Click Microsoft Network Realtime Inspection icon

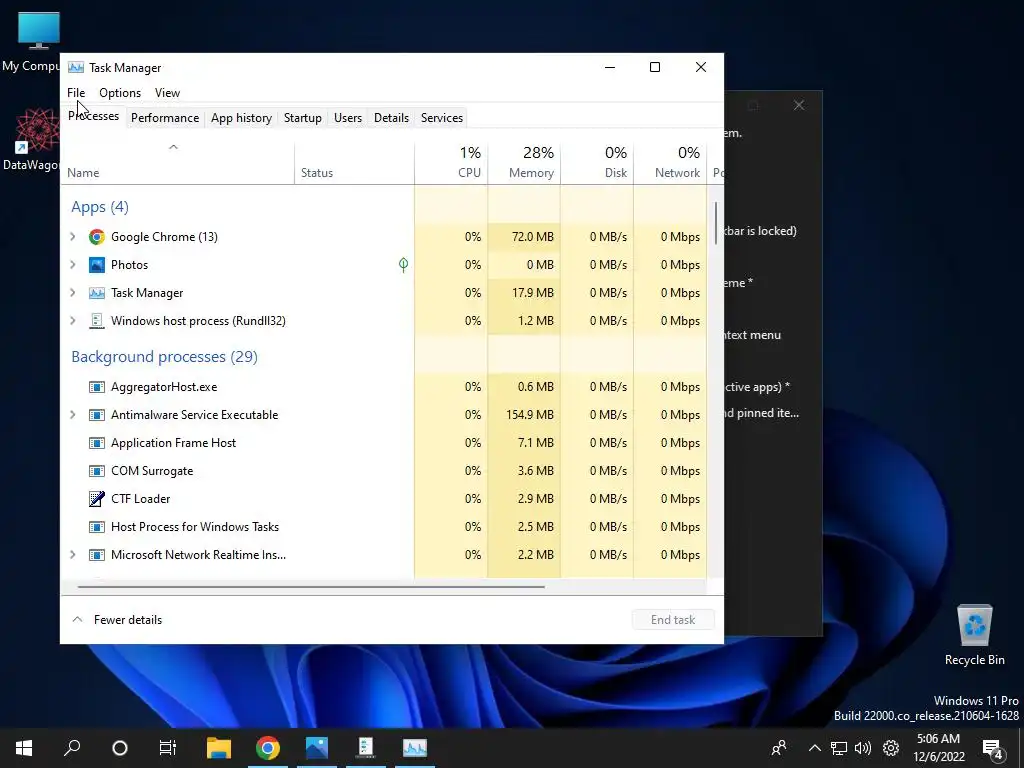click(97, 555)
